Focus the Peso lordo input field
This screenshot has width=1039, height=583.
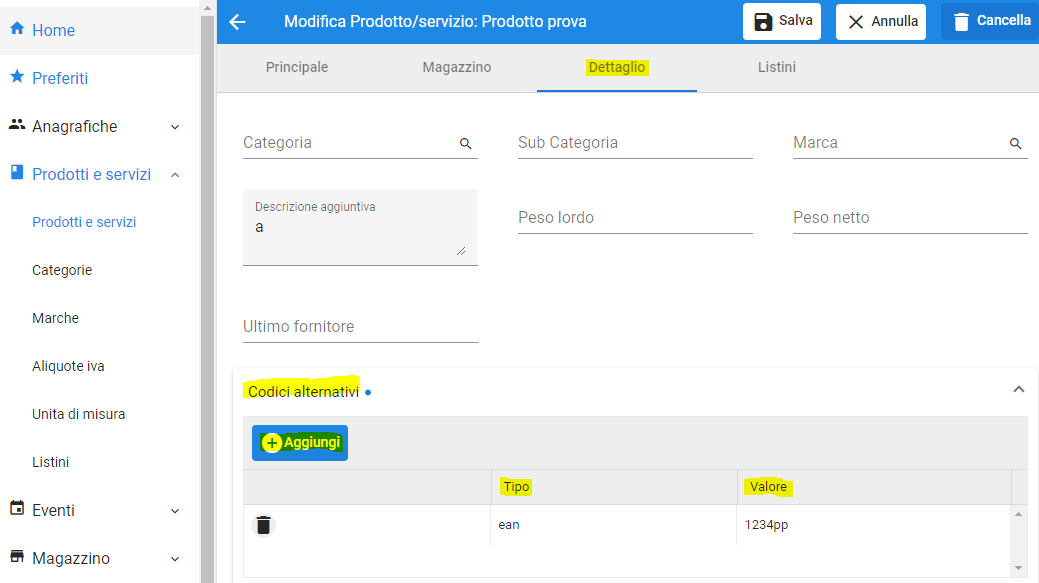pos(635,218)
